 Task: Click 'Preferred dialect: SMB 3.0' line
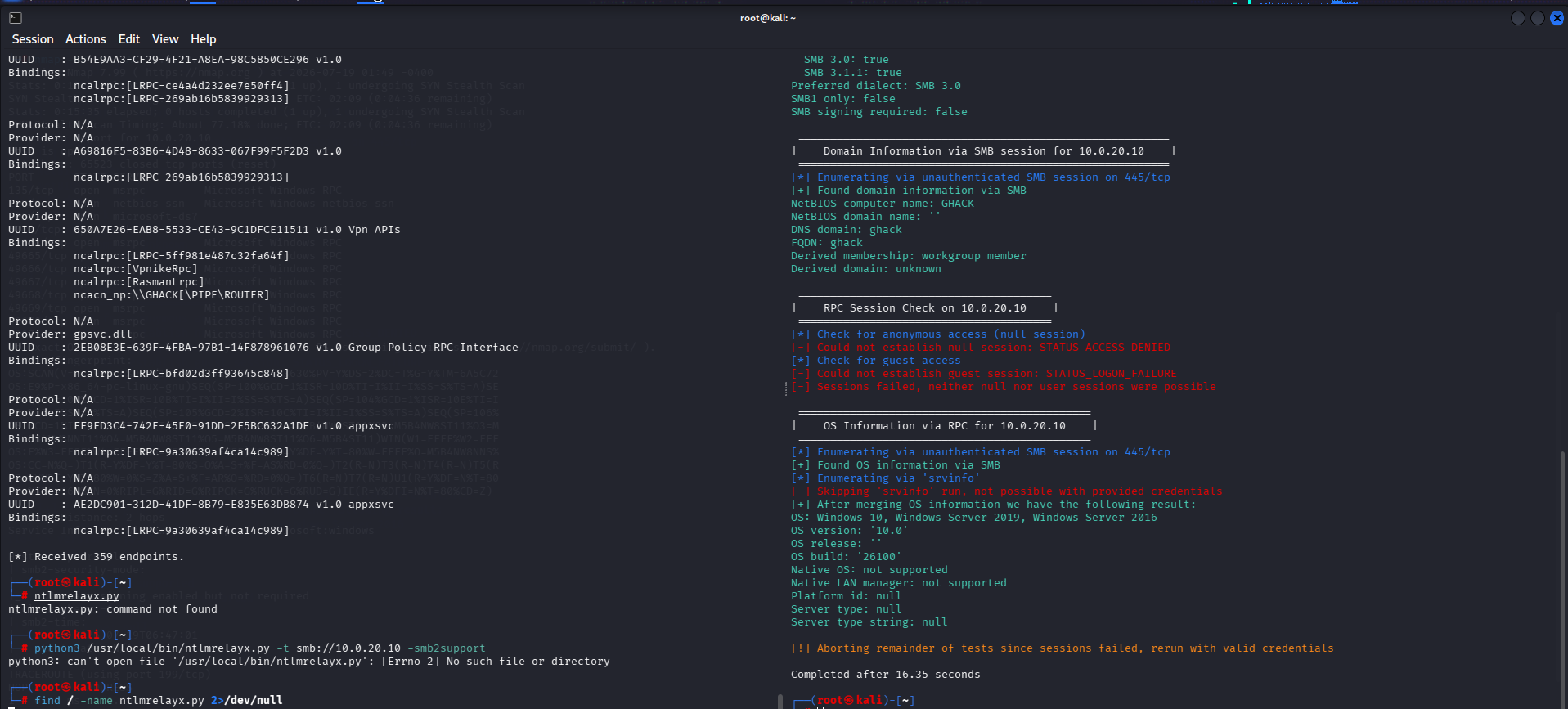[876, 86]
